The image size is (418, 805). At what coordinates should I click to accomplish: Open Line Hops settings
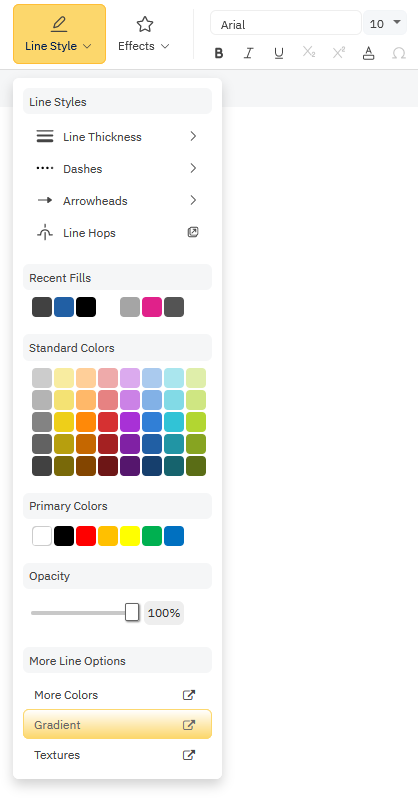coord(117,233)
